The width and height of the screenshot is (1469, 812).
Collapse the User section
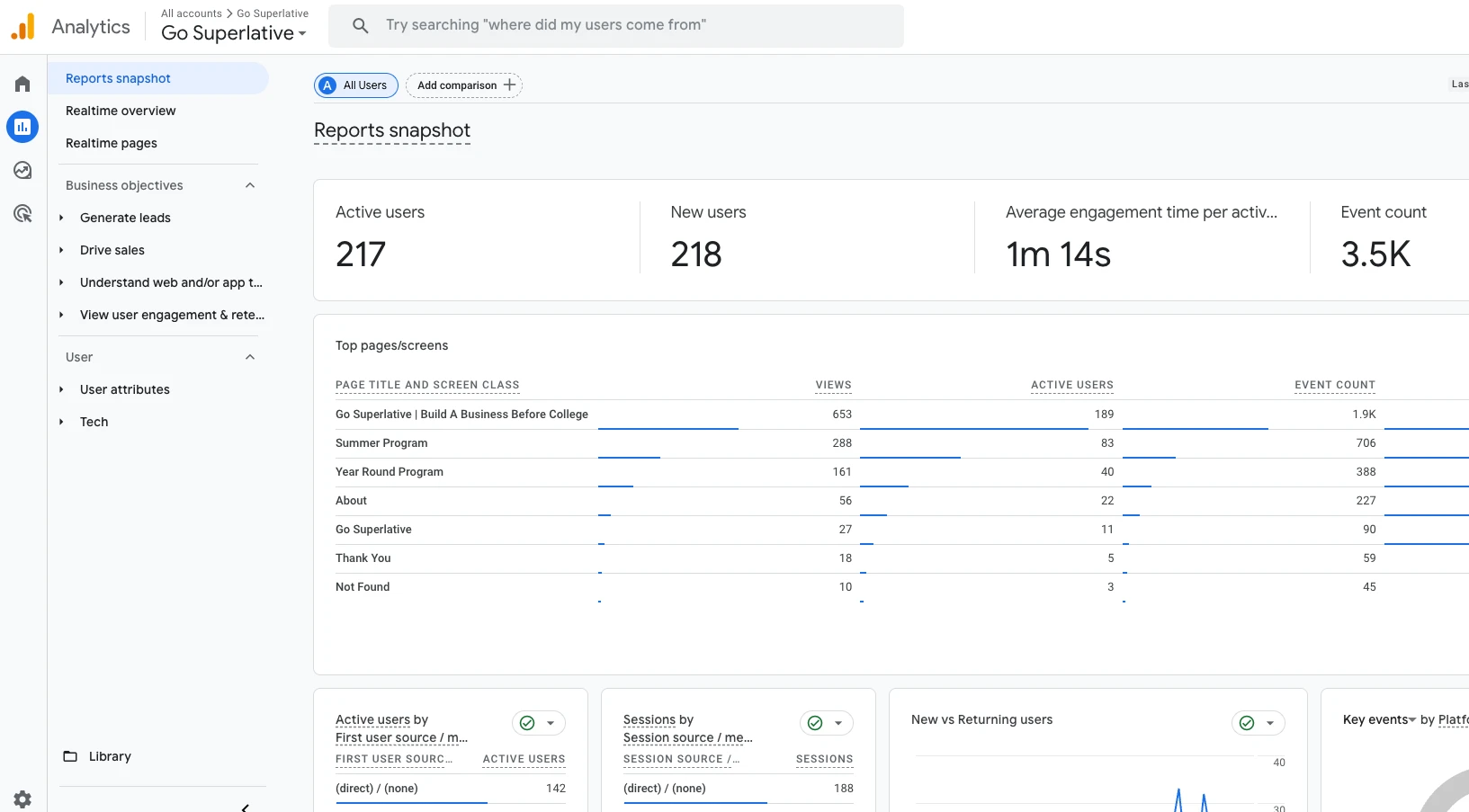[x=250, y=357]
